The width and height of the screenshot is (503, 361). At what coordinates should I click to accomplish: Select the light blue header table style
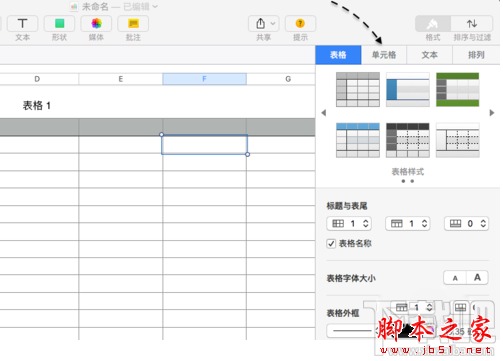358,140
